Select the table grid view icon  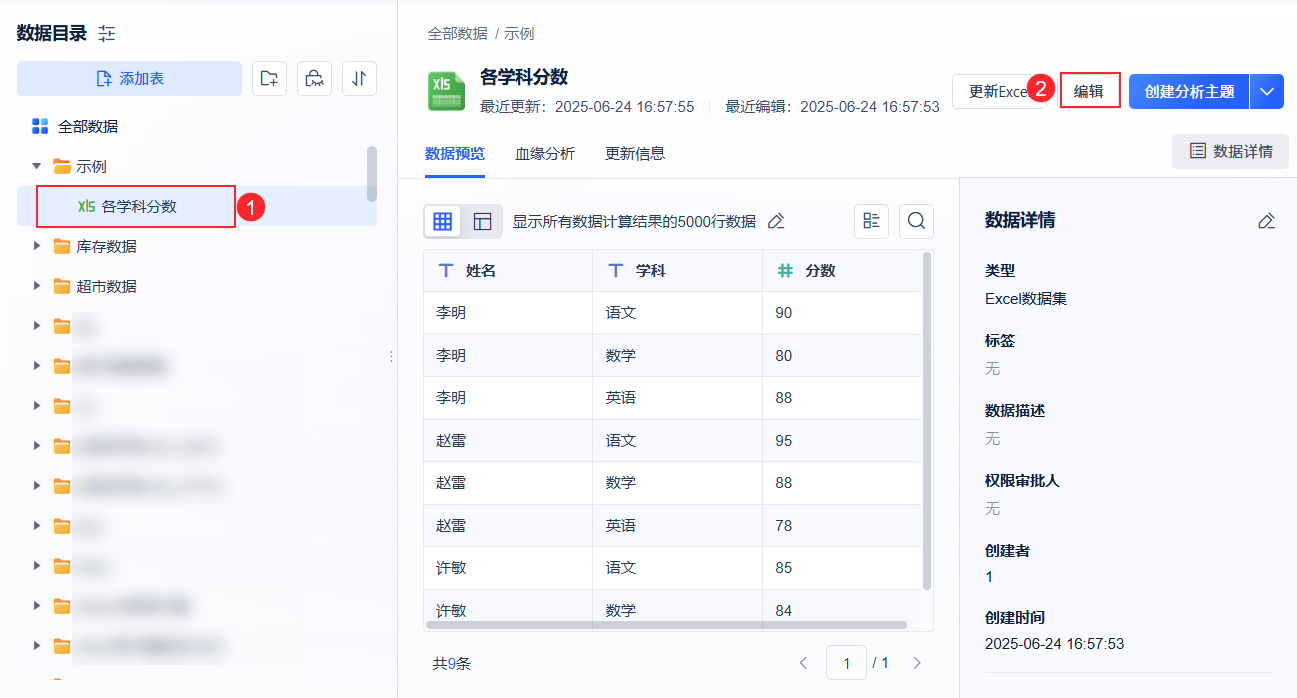[442, 221]
